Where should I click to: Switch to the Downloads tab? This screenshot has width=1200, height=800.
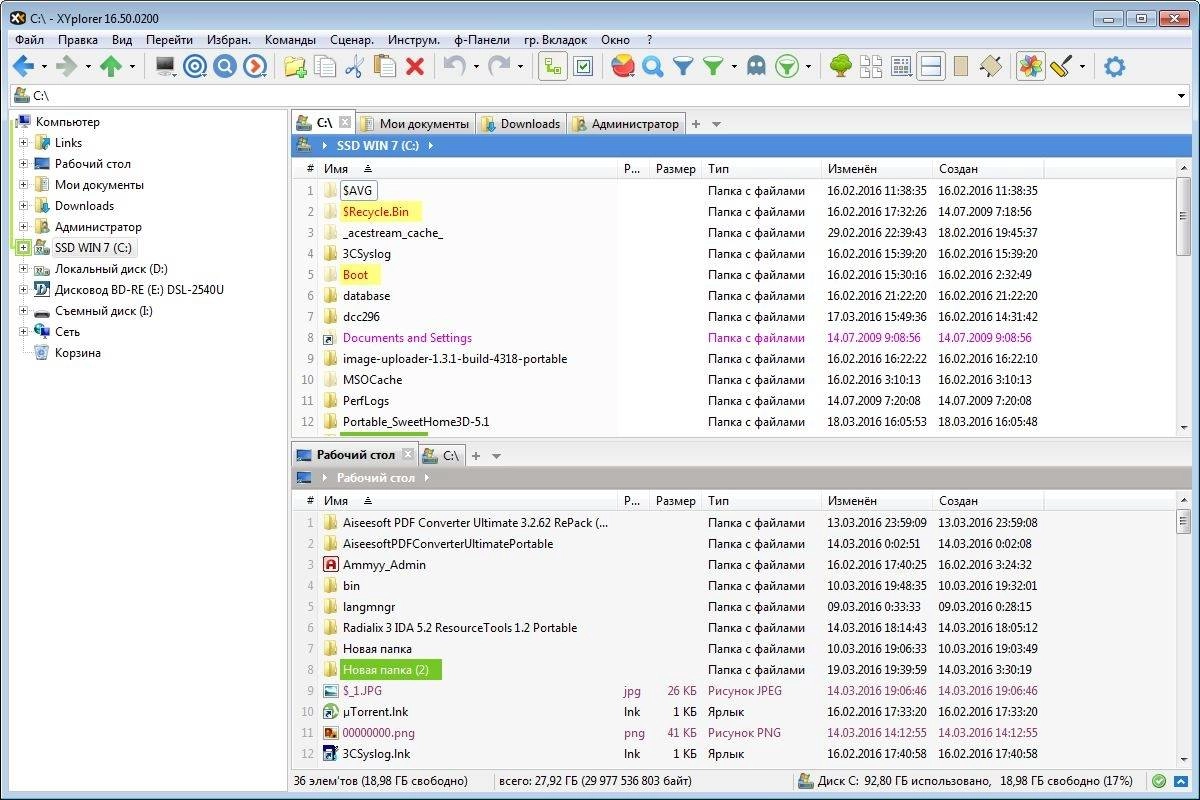click(x=521, y=124)
